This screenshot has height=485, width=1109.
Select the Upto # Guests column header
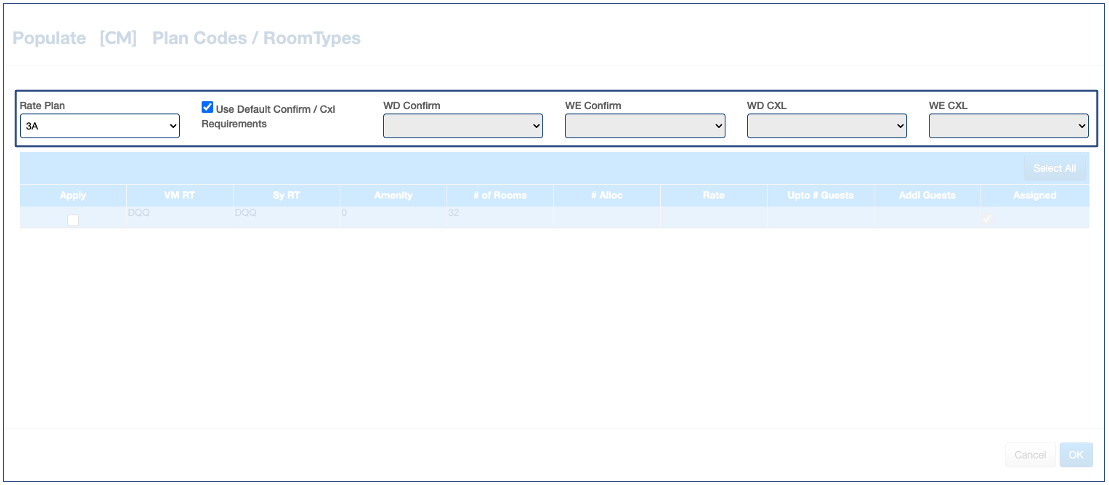[x=821, y=195]
